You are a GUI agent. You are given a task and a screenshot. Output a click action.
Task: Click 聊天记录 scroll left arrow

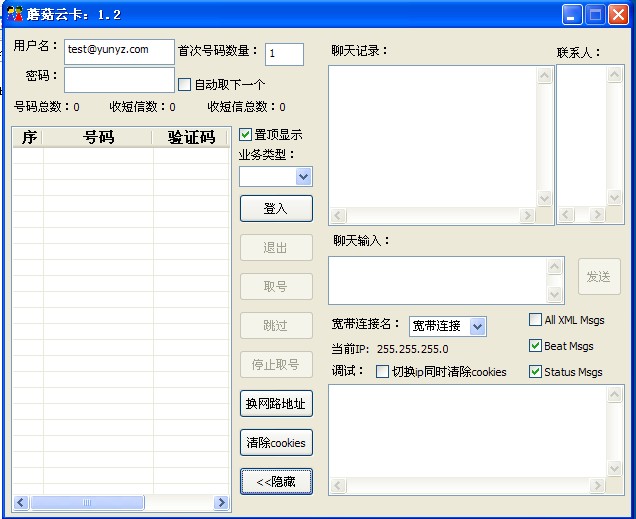tap(338, 215)
